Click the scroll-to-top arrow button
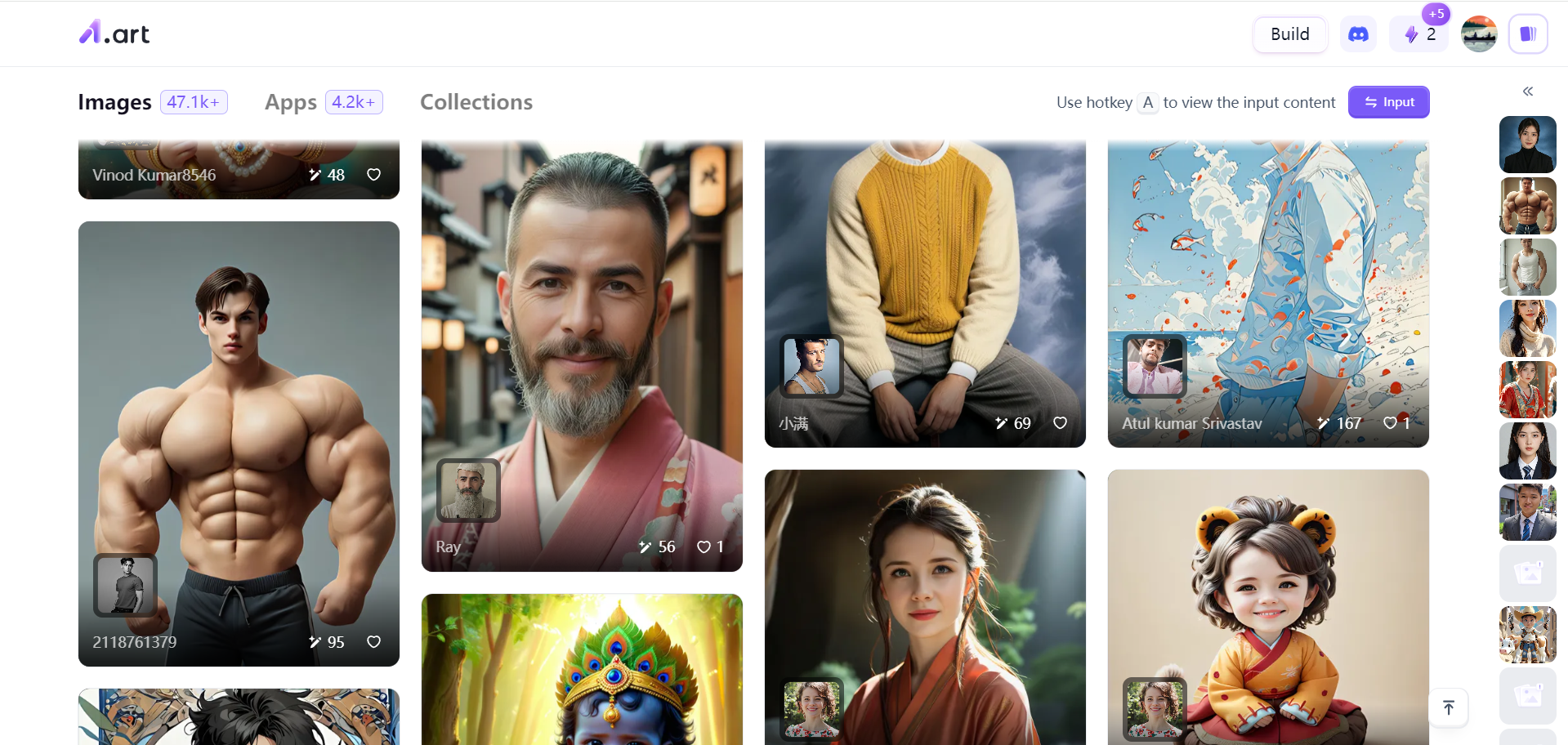1568x745 pixels. [1449, 707]
